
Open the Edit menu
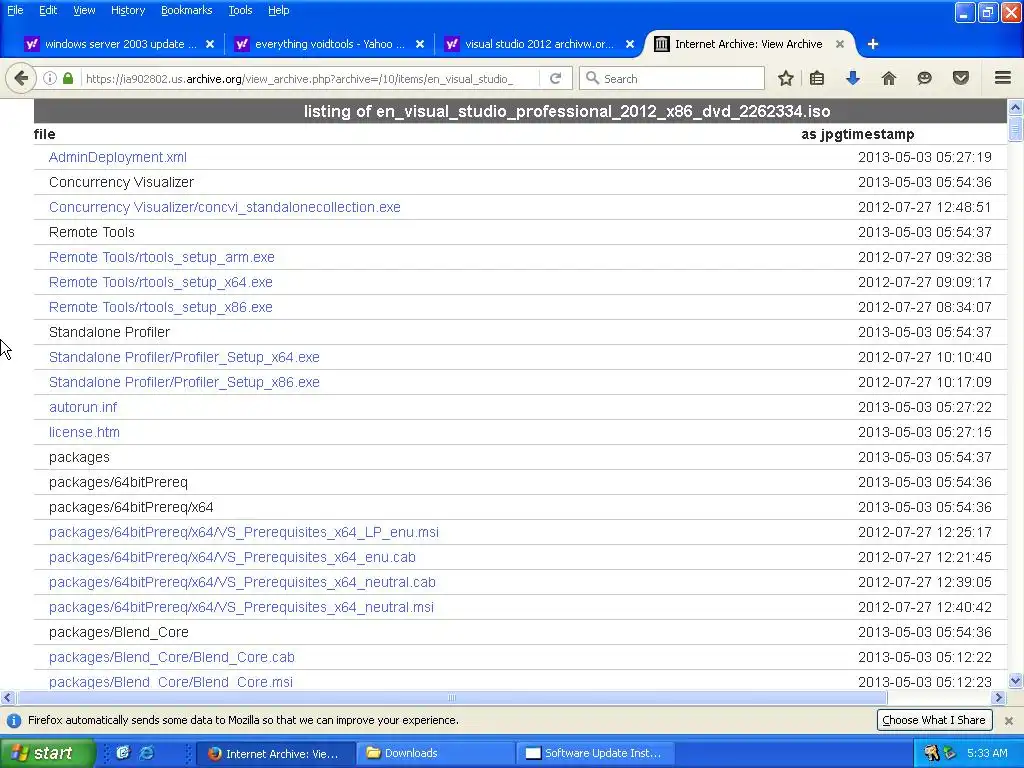[48, 10]
